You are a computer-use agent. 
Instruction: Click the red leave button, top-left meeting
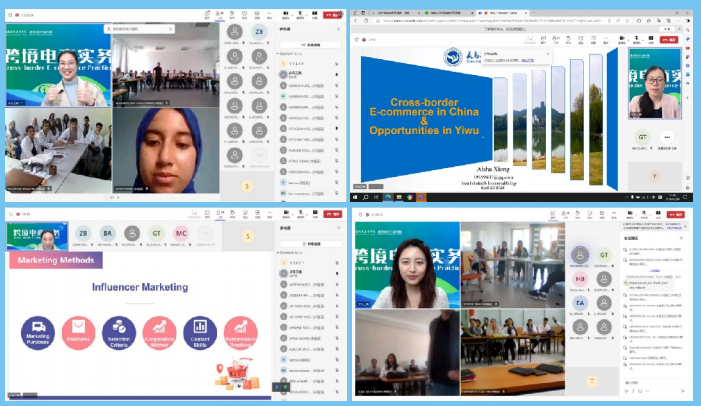click(x=331, y=16)
